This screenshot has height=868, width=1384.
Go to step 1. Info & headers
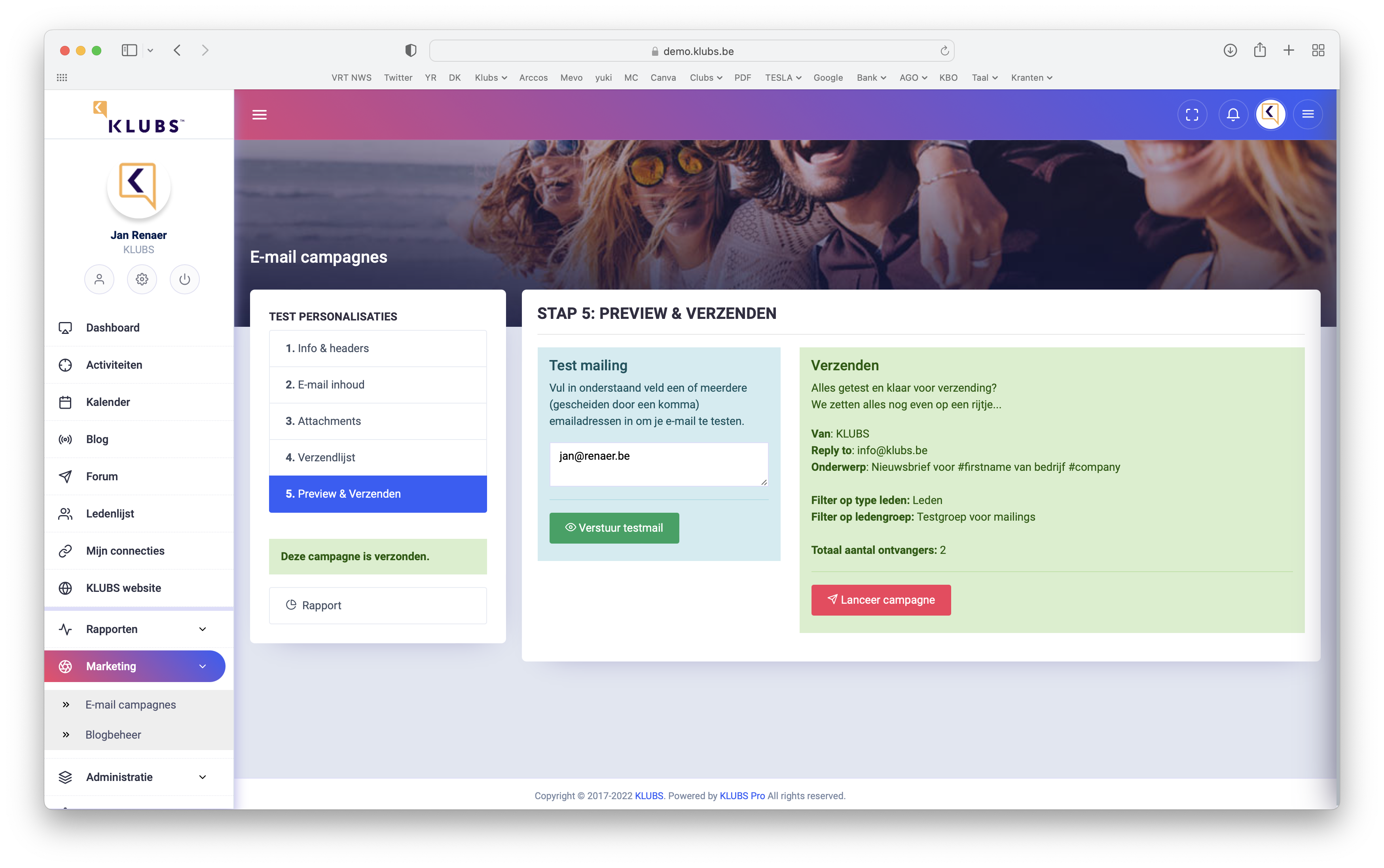[378, 349]
